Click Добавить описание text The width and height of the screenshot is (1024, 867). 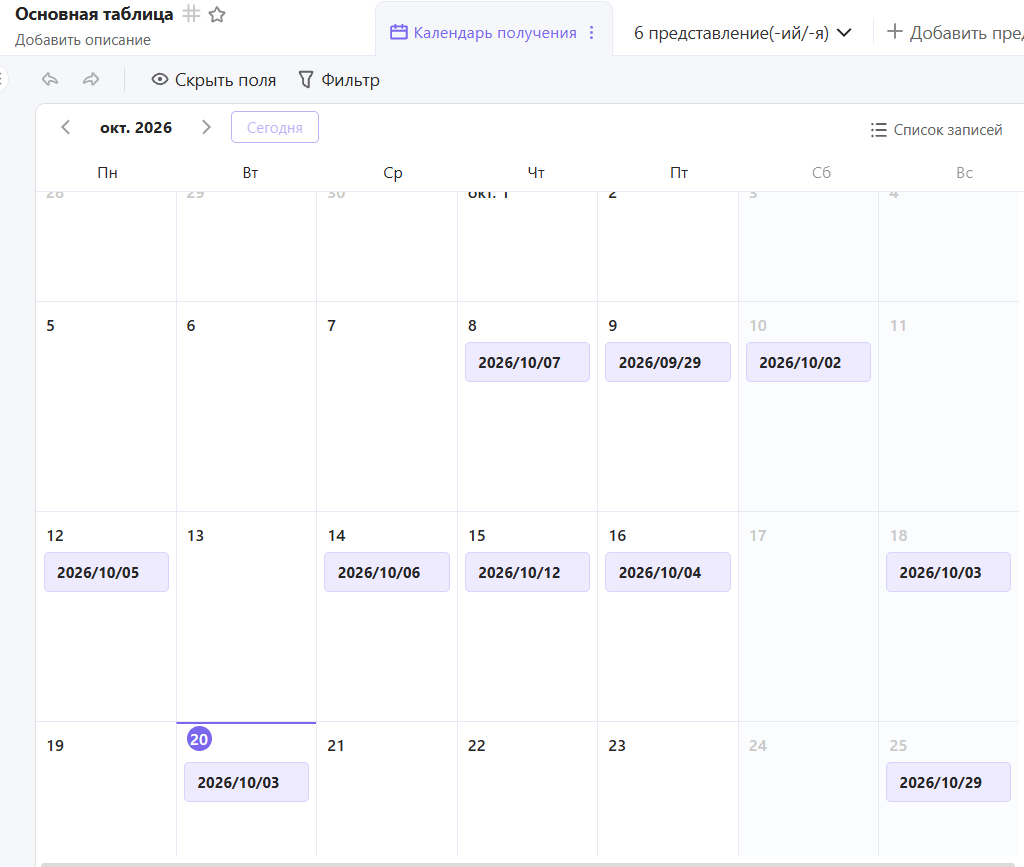[83, 40]
